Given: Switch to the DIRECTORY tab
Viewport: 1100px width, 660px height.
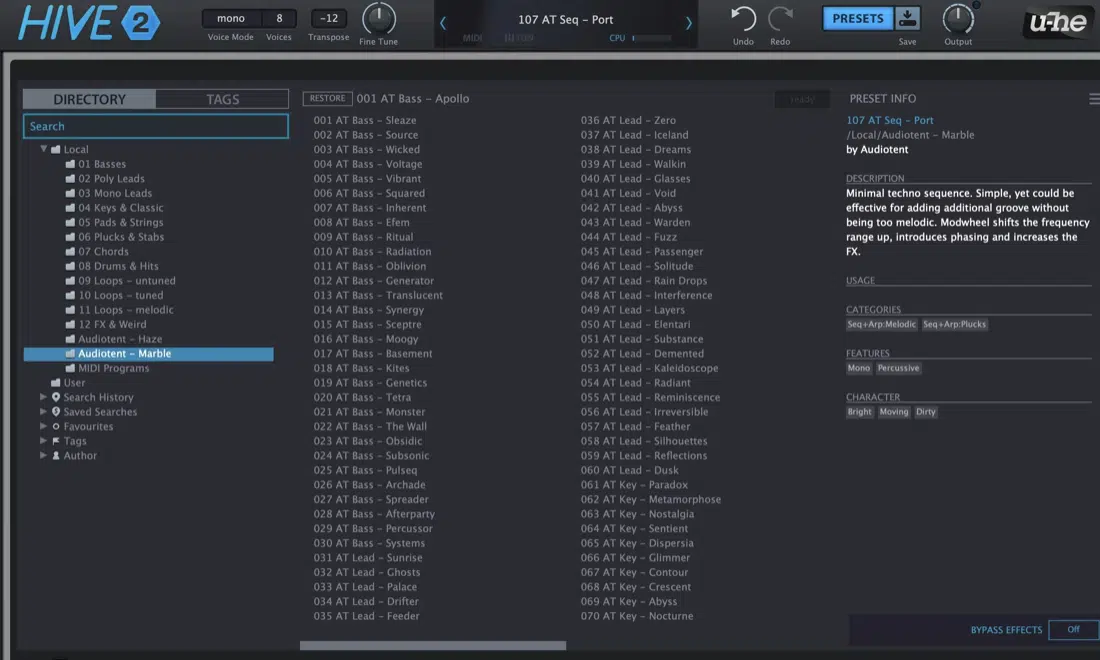Looking at the screenshot, I should coord(88,98).
